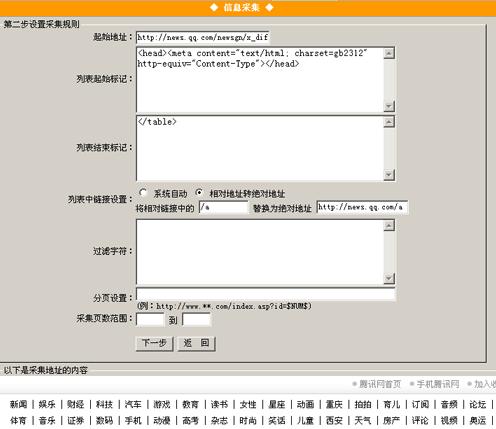The image size is (496, 429).
Task: Open the 评论 navigation link
Action: (420, 420)
